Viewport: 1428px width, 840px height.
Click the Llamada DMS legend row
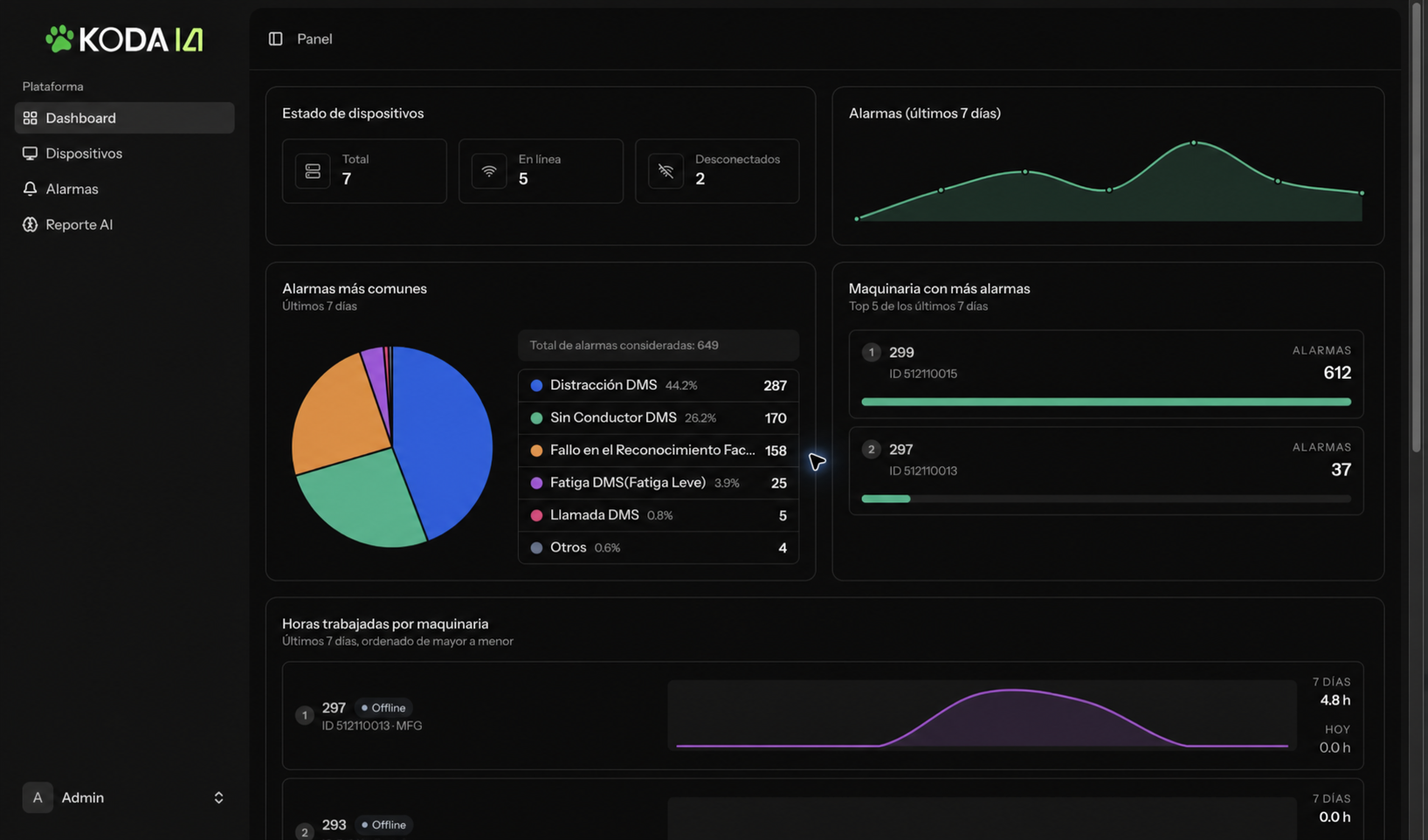pos(658,515)
